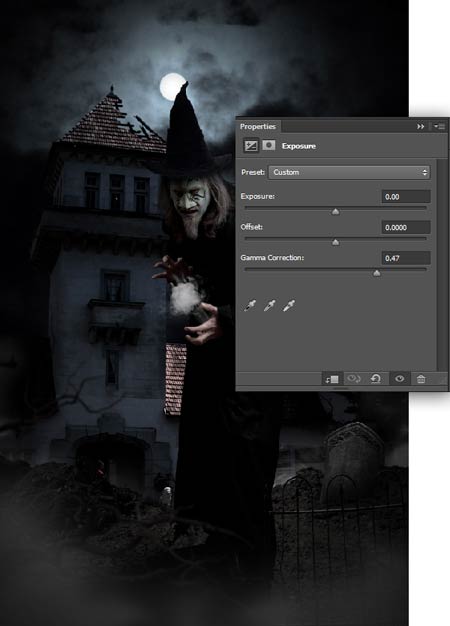Click the 'Exposure' title beside the mask icon
450x626 pixels.
coord(299,146)
